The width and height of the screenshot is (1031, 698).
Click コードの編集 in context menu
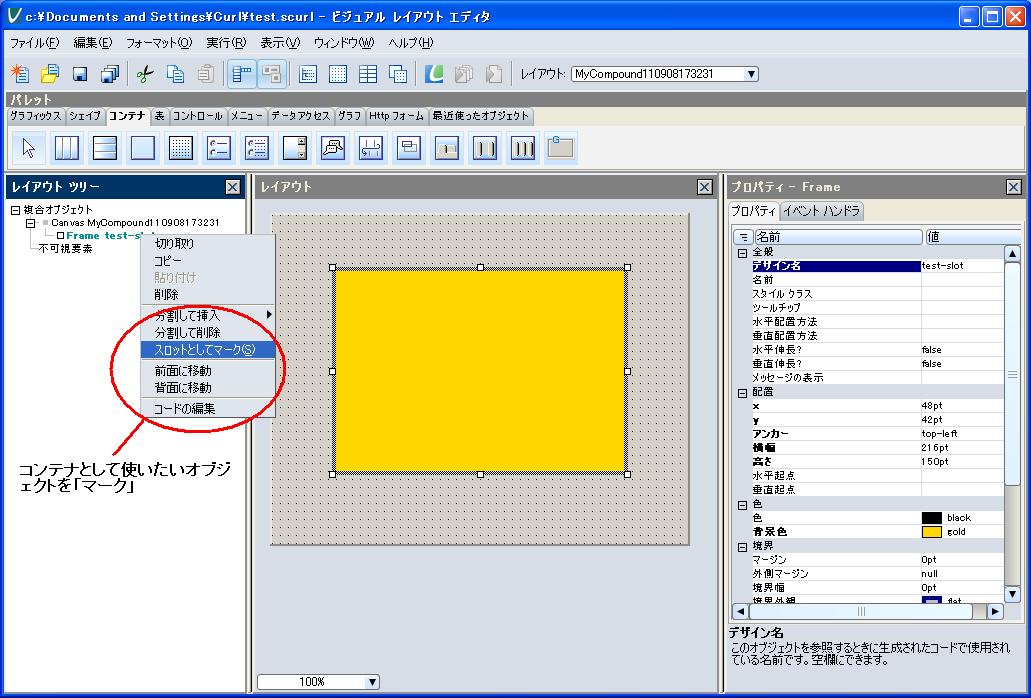(x=184, y=408)
